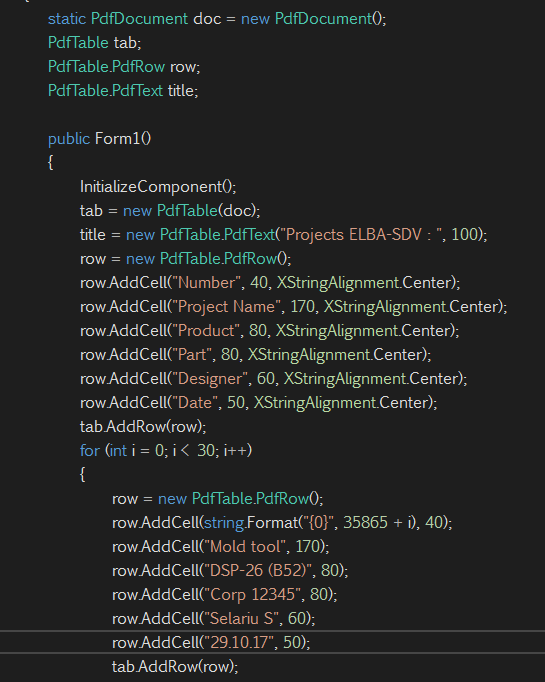Screen dimensions: 545x682
Task: Click the InitializeComponent() call
Action: 158,187
